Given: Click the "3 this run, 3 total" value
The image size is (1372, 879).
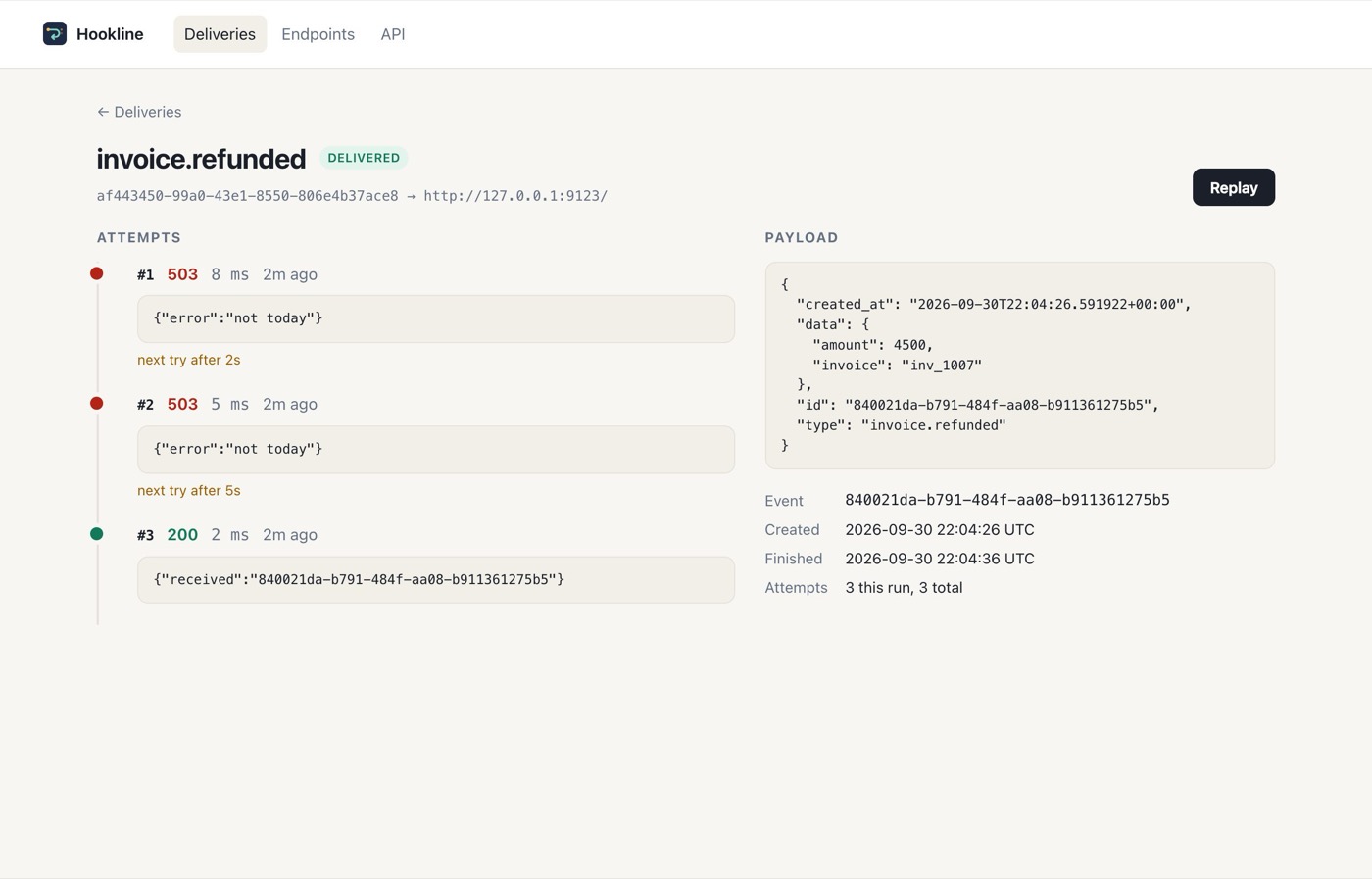Looking at the screenshot, I should [904, 588].
